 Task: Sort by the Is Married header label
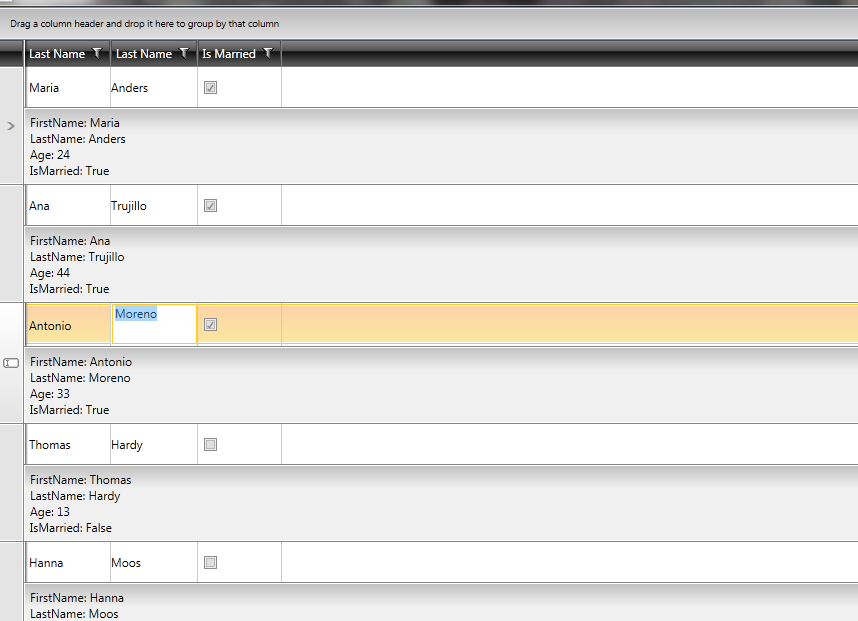pyautogui.click(x=229, y=54)
